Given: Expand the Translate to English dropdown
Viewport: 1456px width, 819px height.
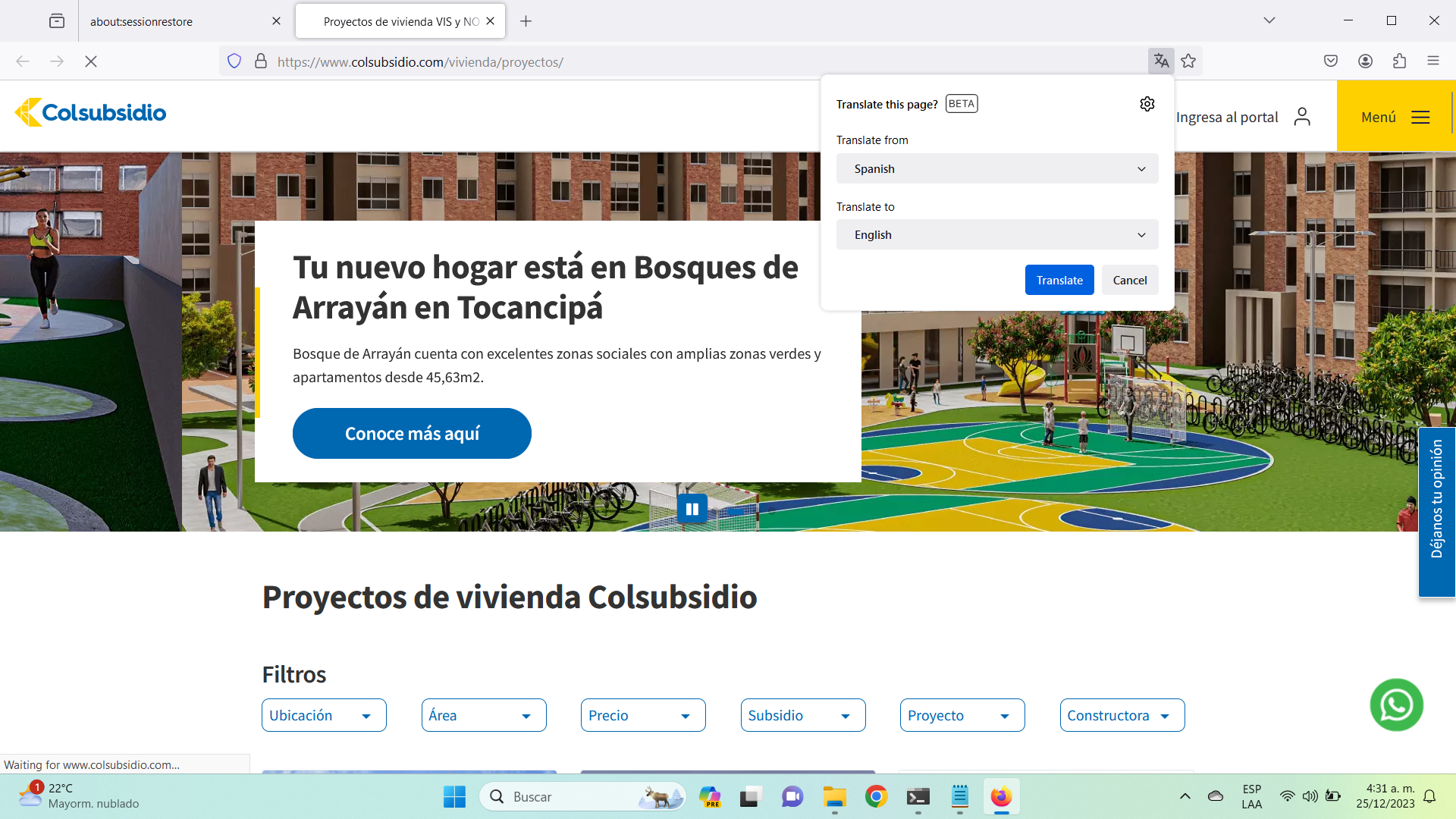Looking at the screenshot, I should coord(996,235).
